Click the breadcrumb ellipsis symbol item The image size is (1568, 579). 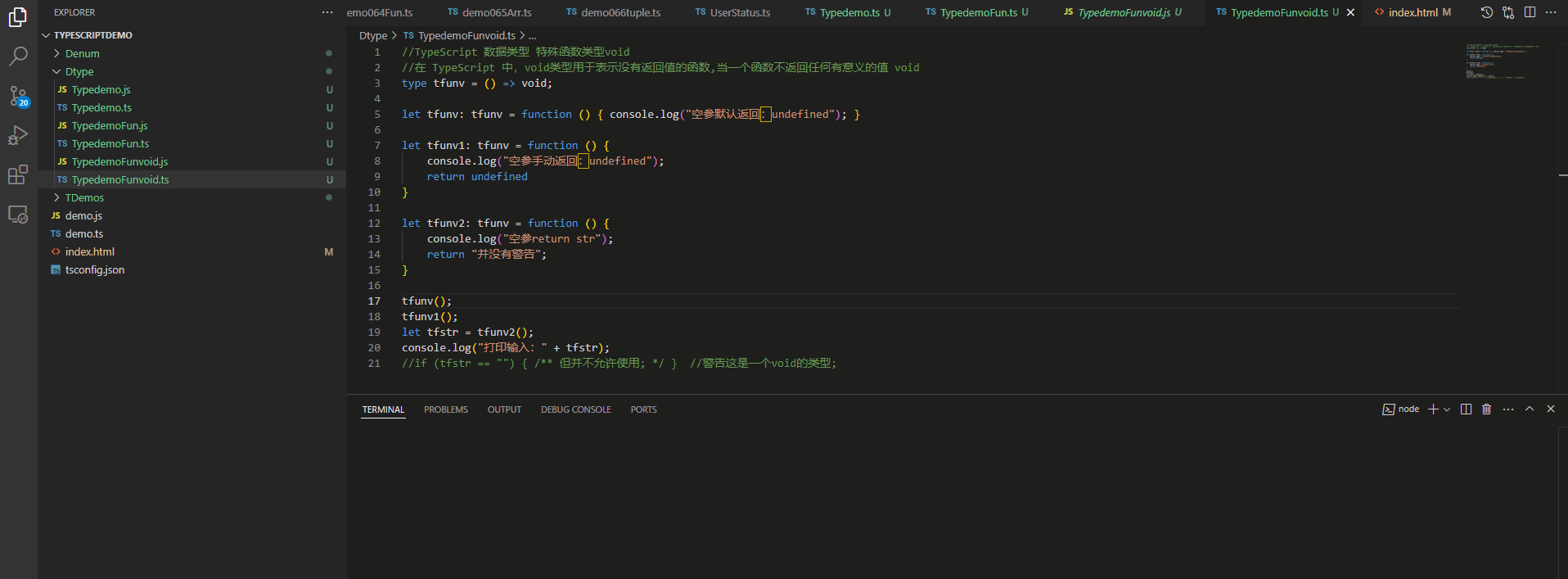[533, 35]
